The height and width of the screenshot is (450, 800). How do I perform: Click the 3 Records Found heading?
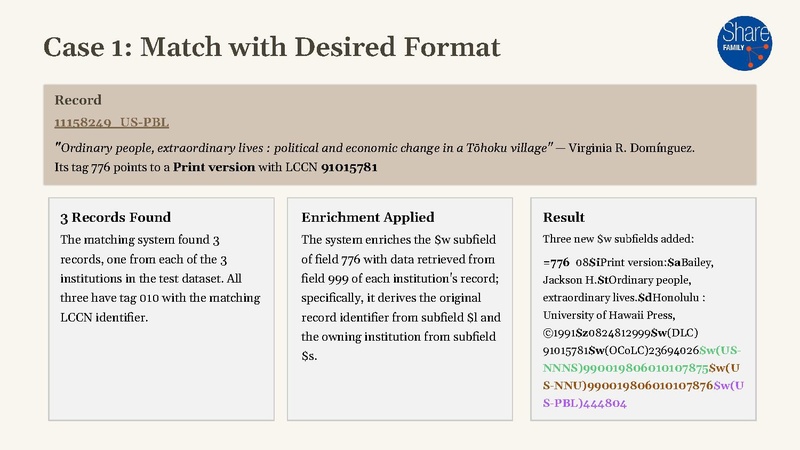[115, 217]
